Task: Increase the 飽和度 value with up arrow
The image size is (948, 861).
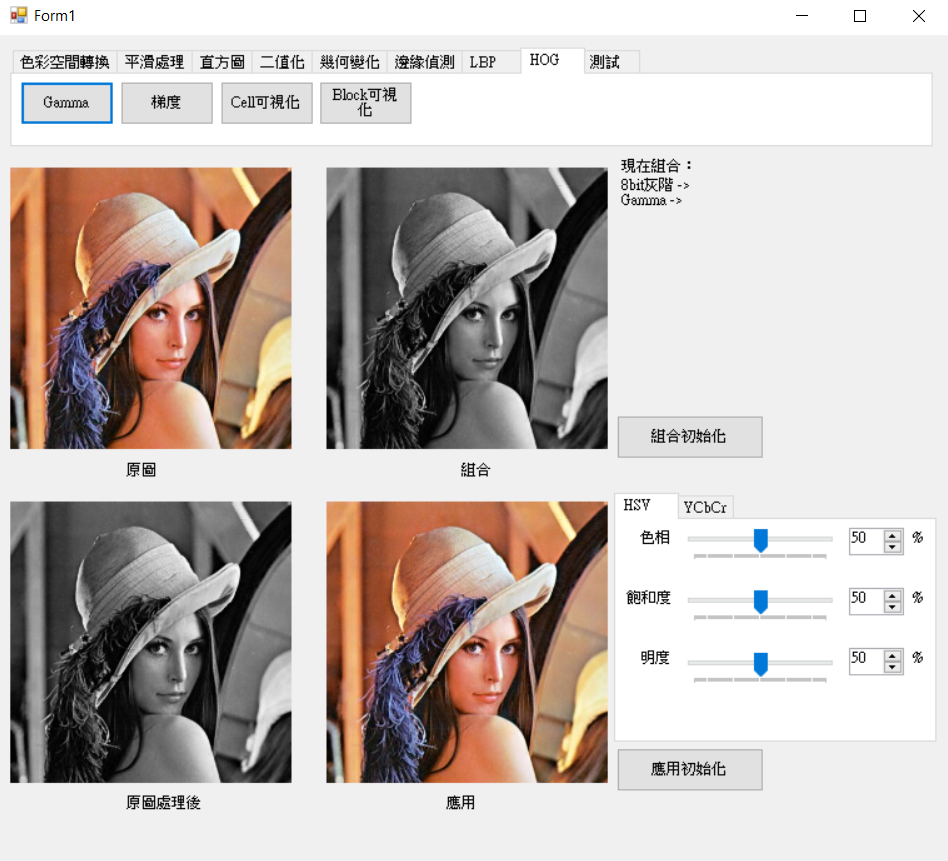Action: [892, 596]
